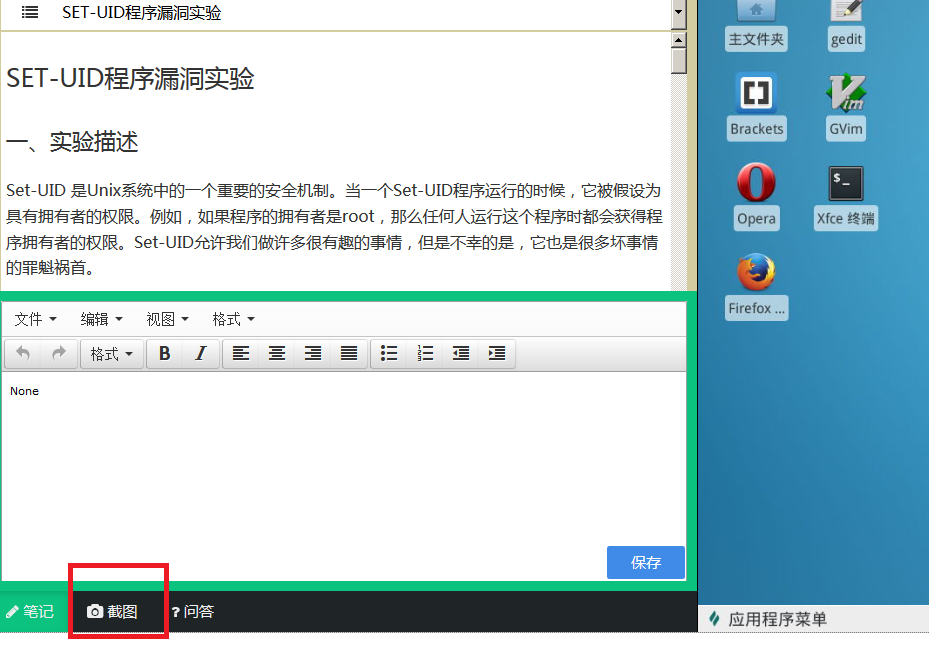Launch GVim from the desktop
The image size is (929, 645).
[845, 107]
